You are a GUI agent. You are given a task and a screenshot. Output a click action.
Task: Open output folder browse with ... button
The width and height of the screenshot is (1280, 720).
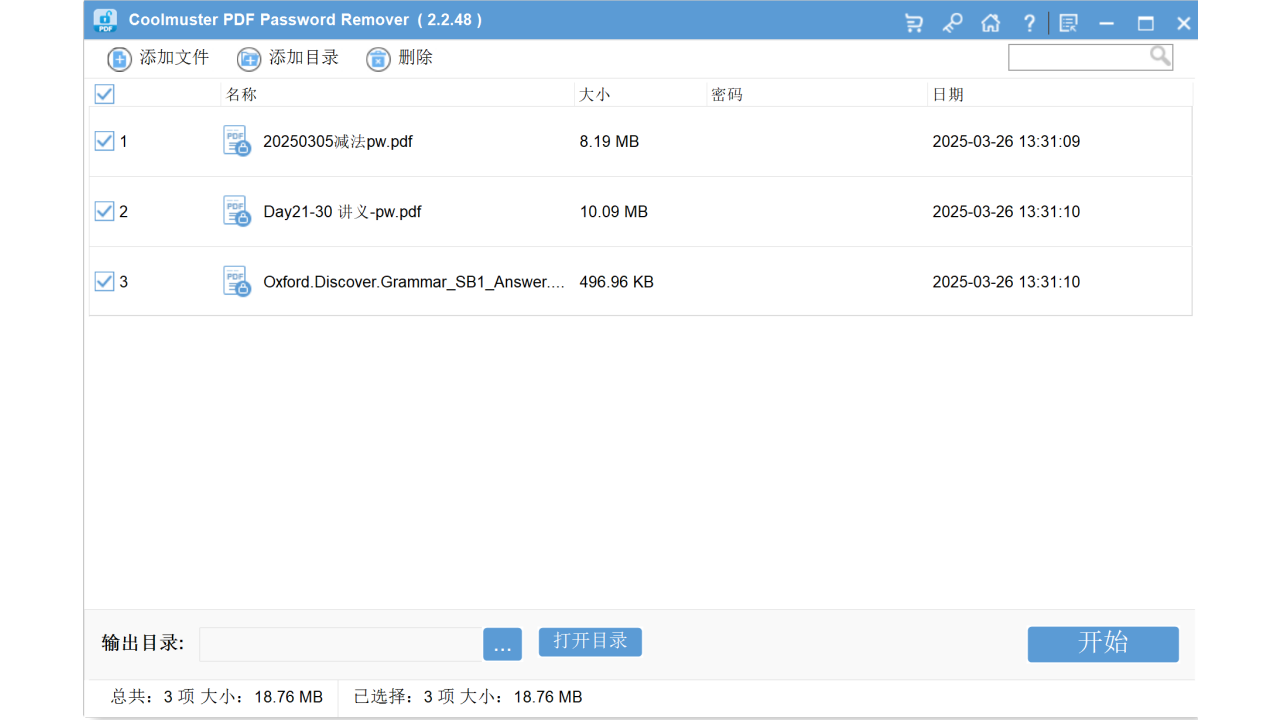click(502, 644)
